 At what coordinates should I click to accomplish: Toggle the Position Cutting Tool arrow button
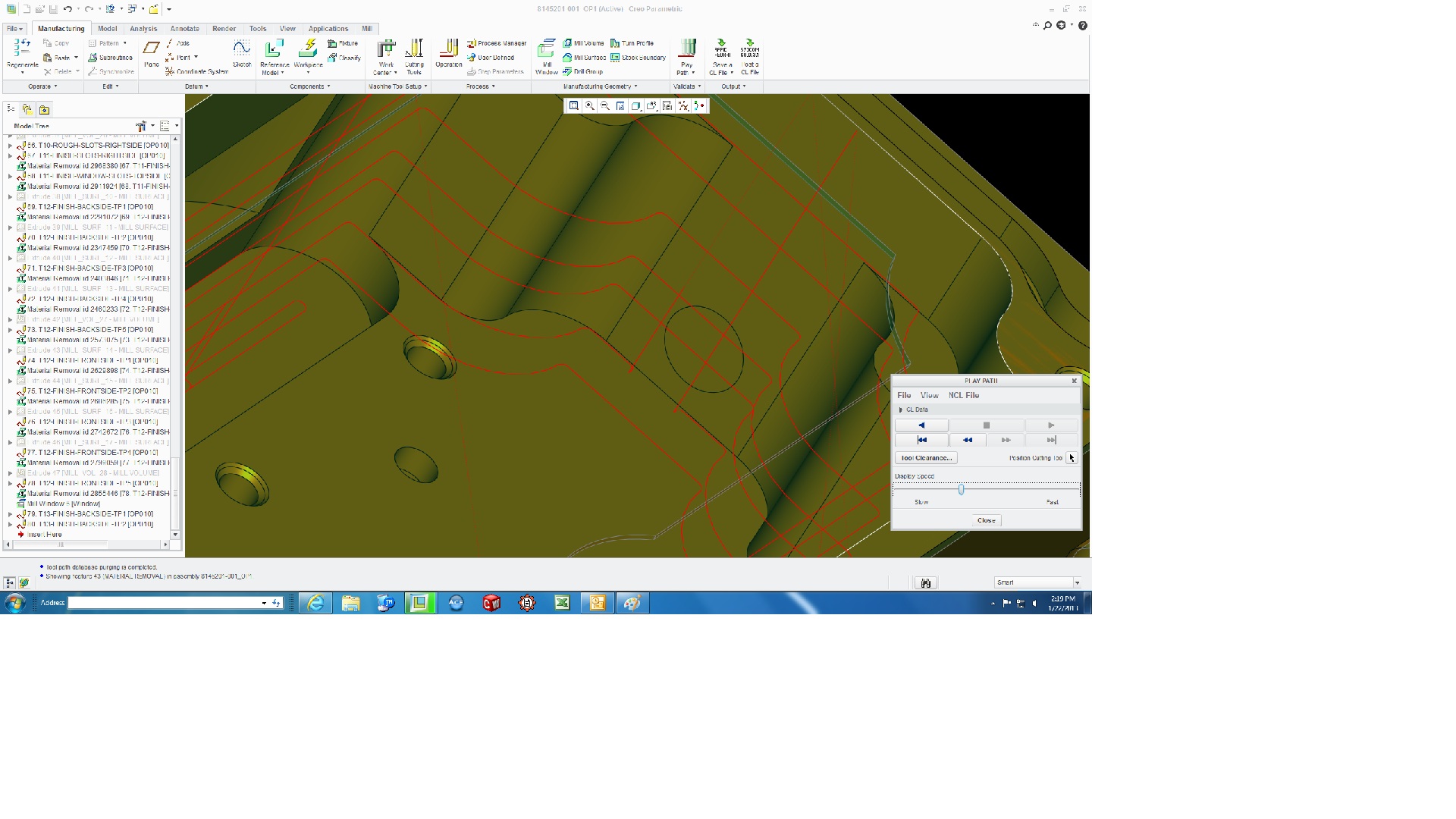coord(1071,458)
